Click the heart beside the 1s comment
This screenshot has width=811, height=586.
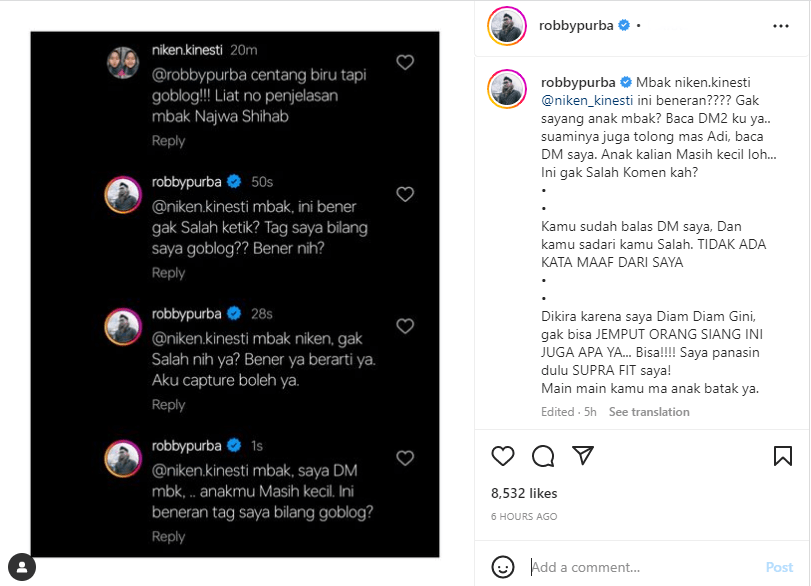pos(405,458)
